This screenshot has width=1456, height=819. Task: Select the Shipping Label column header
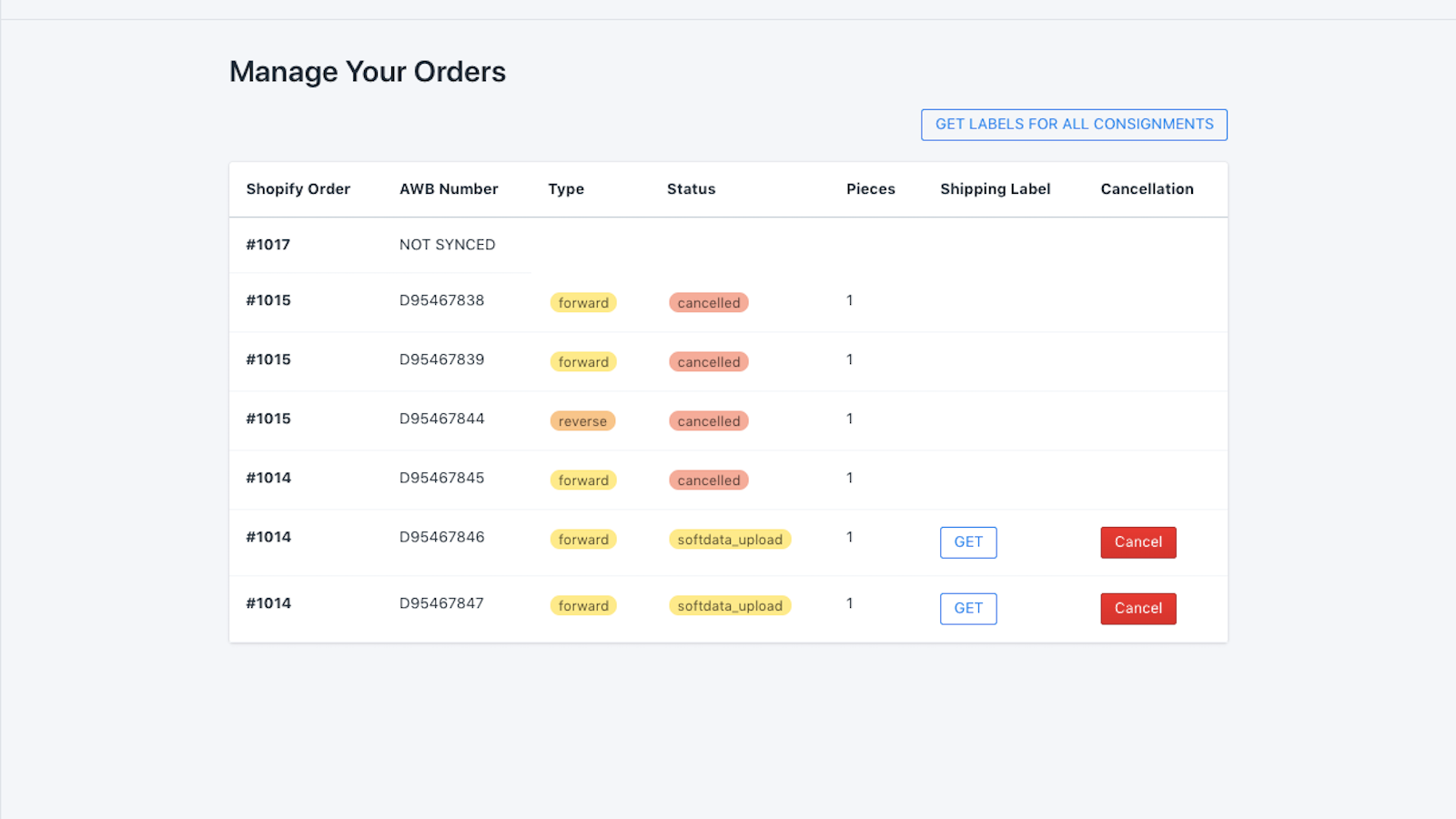[x=996, y=189]
